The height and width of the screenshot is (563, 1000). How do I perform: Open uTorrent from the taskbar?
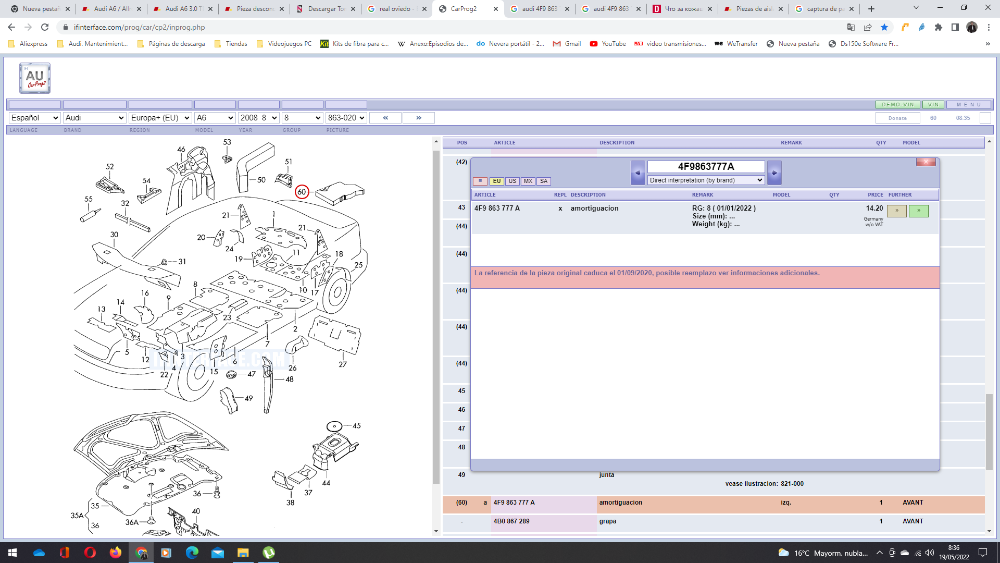[268, 553]
